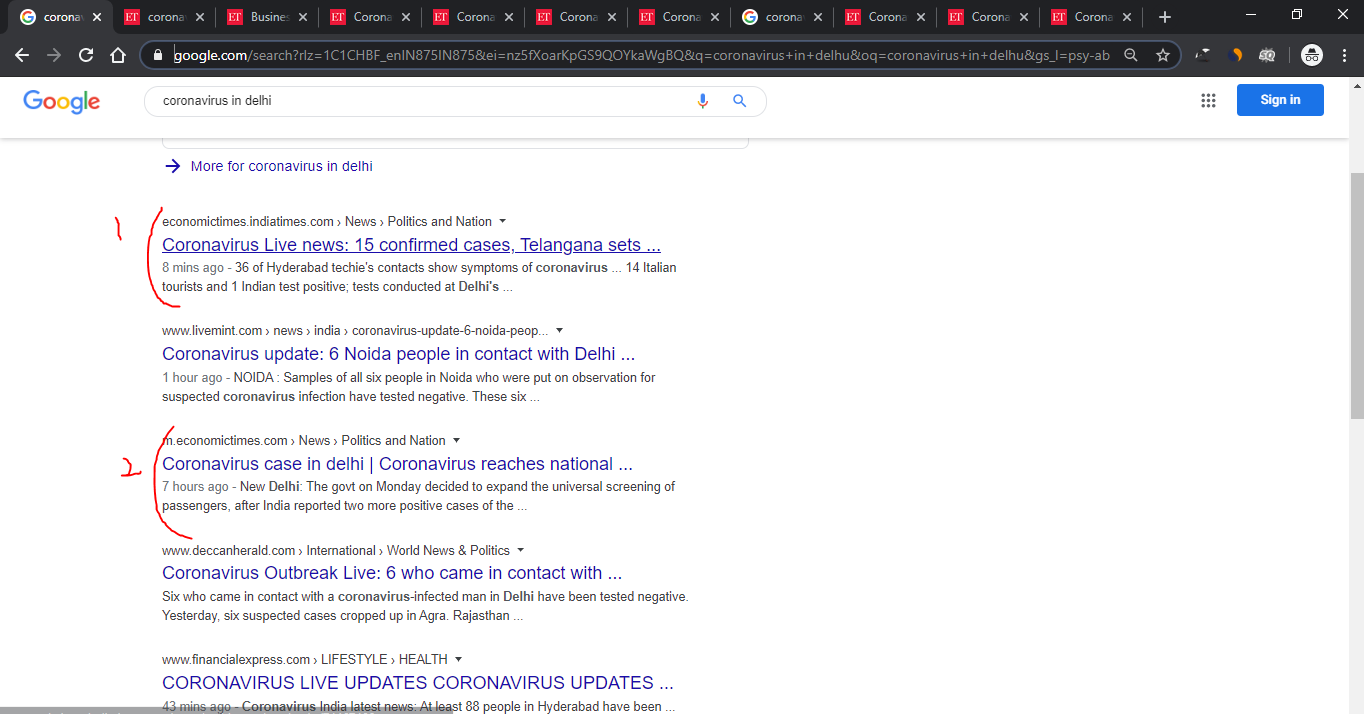Switch to the inactive Google search tab
The height and width of the screenshot is (714, 1364).
pyautogui.click(x=782, y=17)
